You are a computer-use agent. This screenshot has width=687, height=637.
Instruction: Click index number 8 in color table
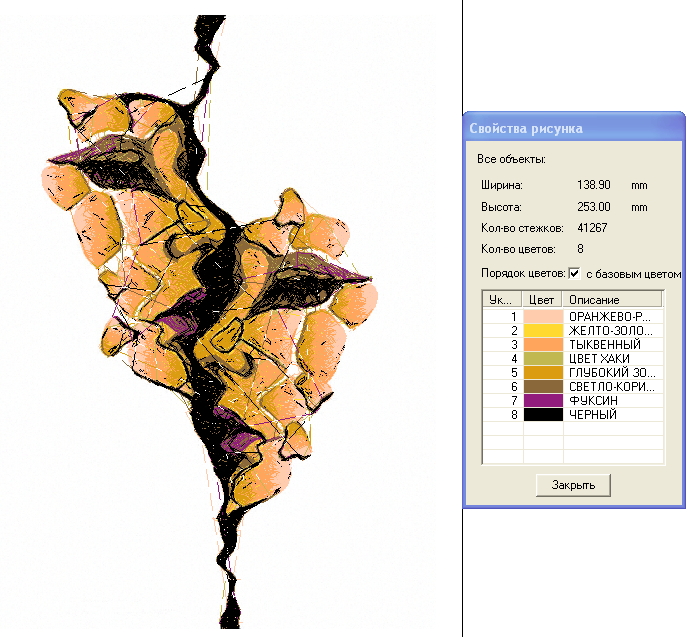tap(514, 414)
